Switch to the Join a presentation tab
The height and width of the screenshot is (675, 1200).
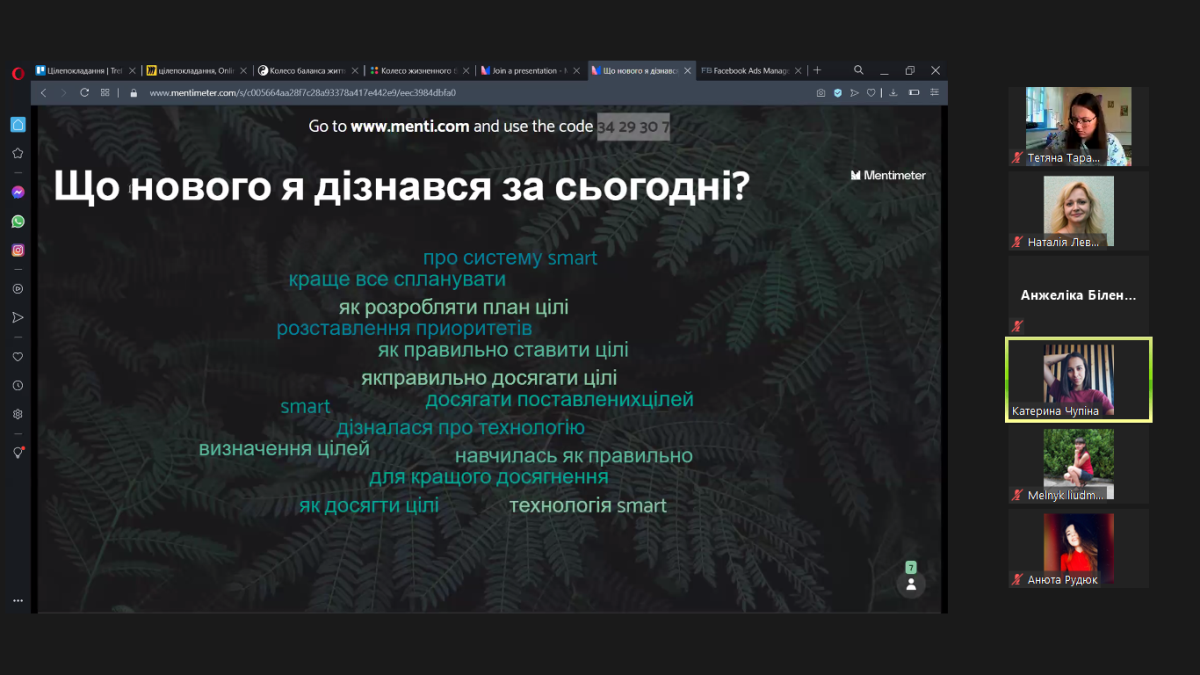click(x=523, y=71)
